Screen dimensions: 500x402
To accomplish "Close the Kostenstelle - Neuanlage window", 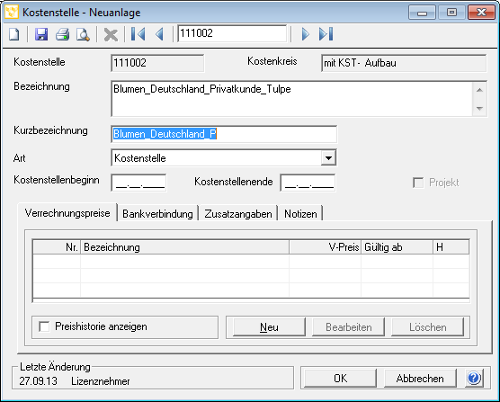I will 481,13.
